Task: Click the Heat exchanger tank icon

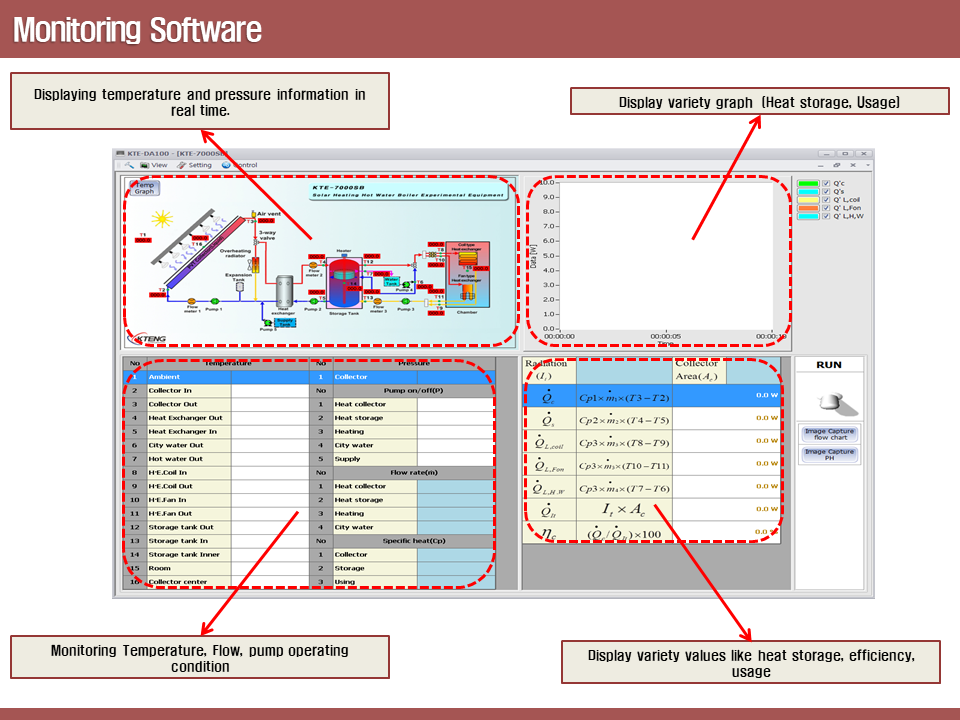Action: point(284,290)
